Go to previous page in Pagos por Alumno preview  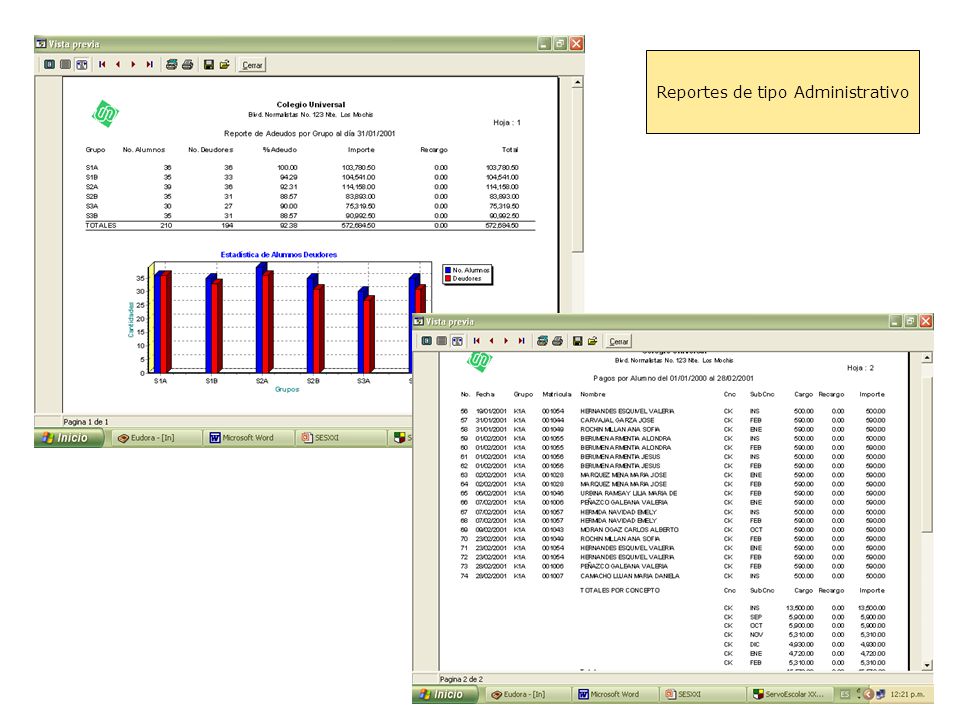coord(492,341)
